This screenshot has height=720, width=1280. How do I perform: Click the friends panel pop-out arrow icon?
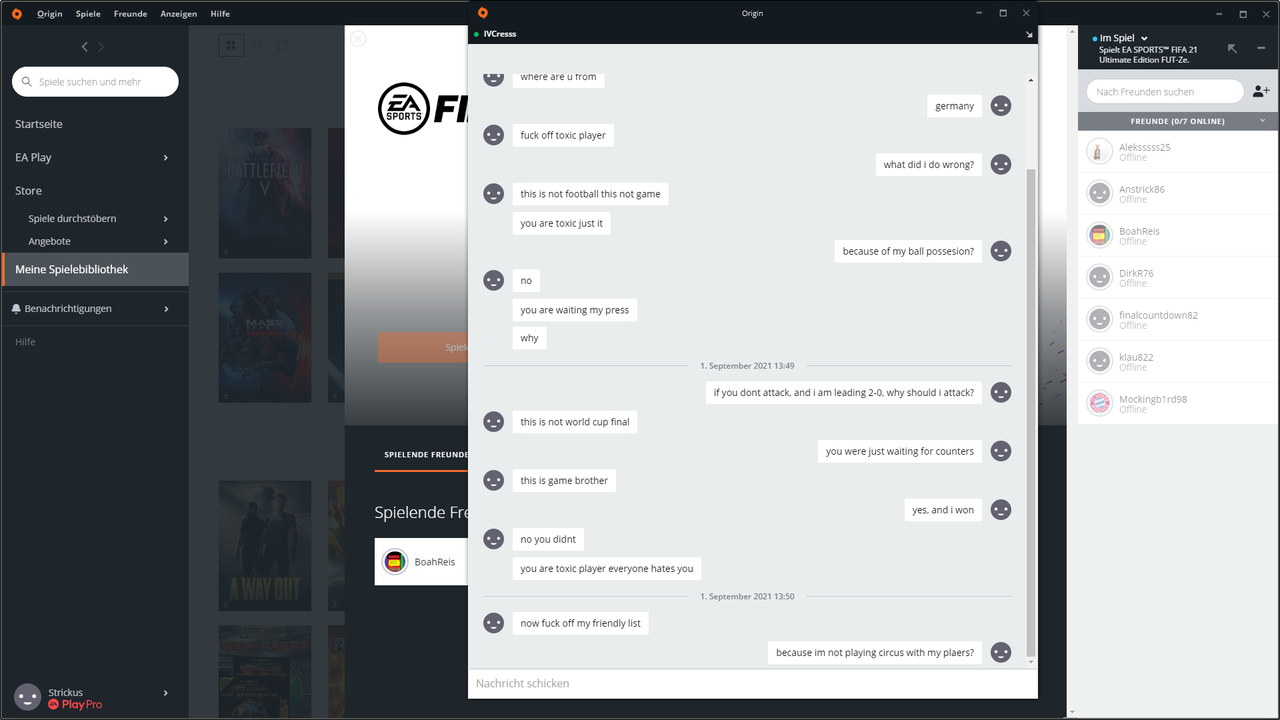1232,48
